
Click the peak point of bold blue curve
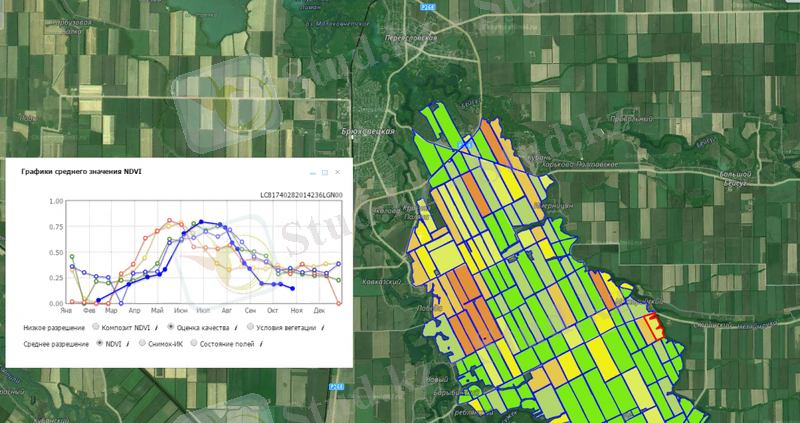tap(201, 221)
